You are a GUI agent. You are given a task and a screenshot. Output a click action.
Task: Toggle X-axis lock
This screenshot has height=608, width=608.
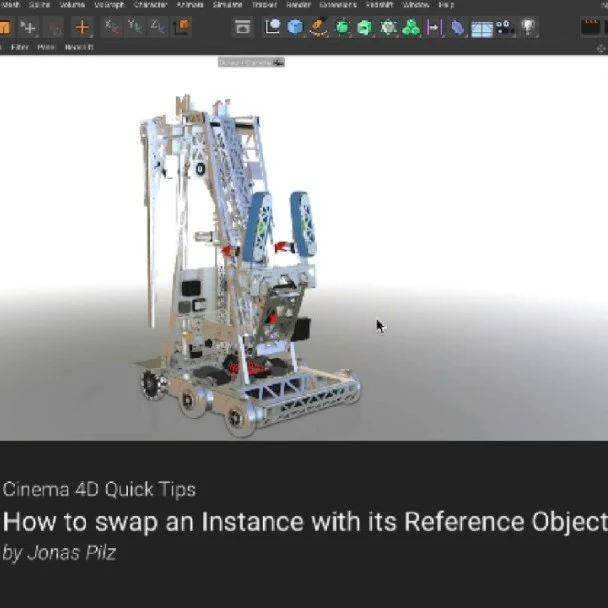[x=112, y=27]
